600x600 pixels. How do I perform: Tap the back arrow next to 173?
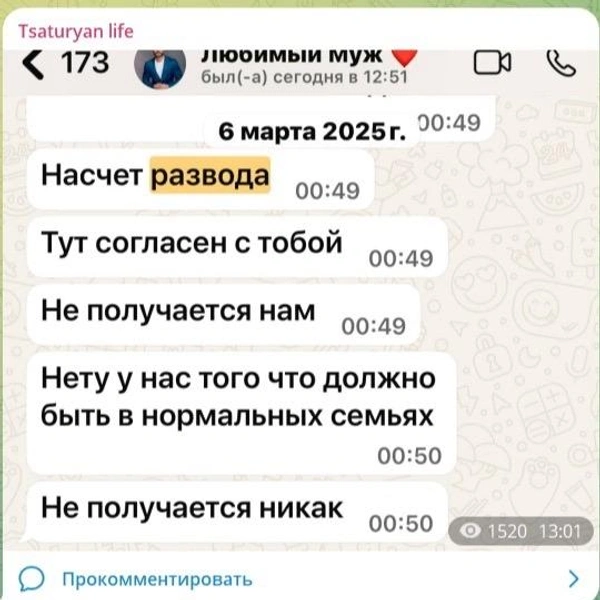click(33, 64)
